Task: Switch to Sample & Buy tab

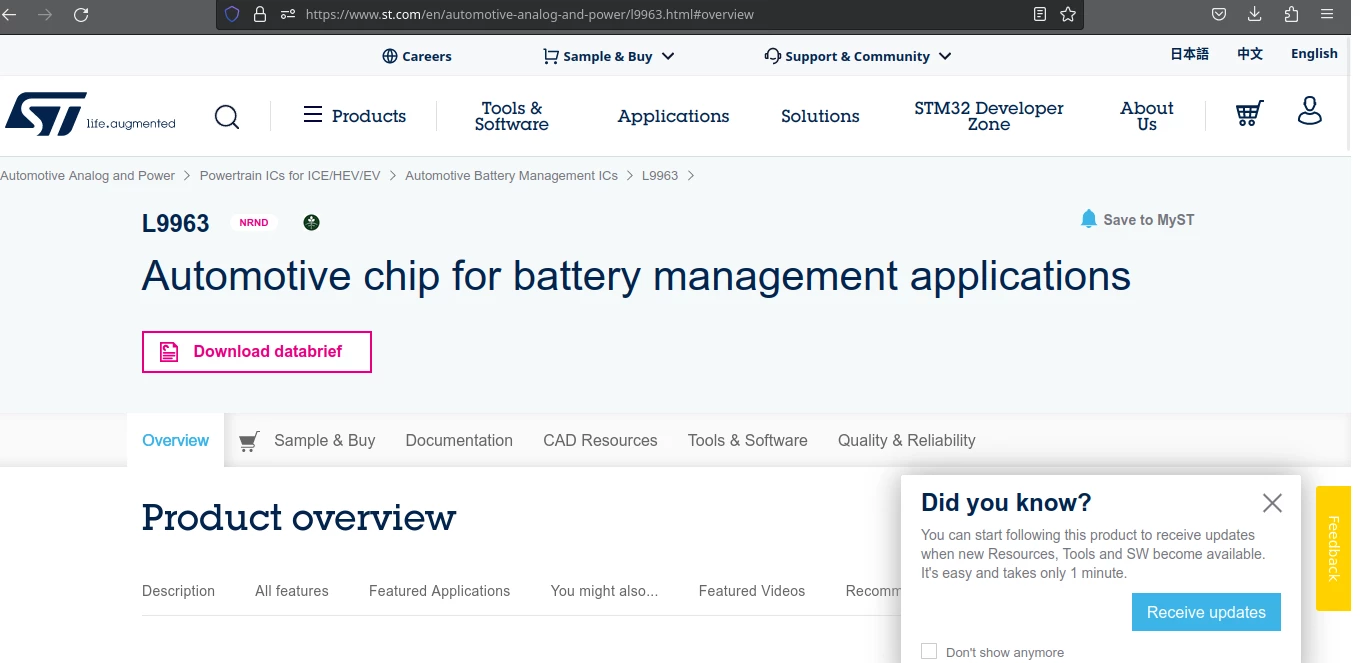Action: pyautogui.click(x=324, y=440)
